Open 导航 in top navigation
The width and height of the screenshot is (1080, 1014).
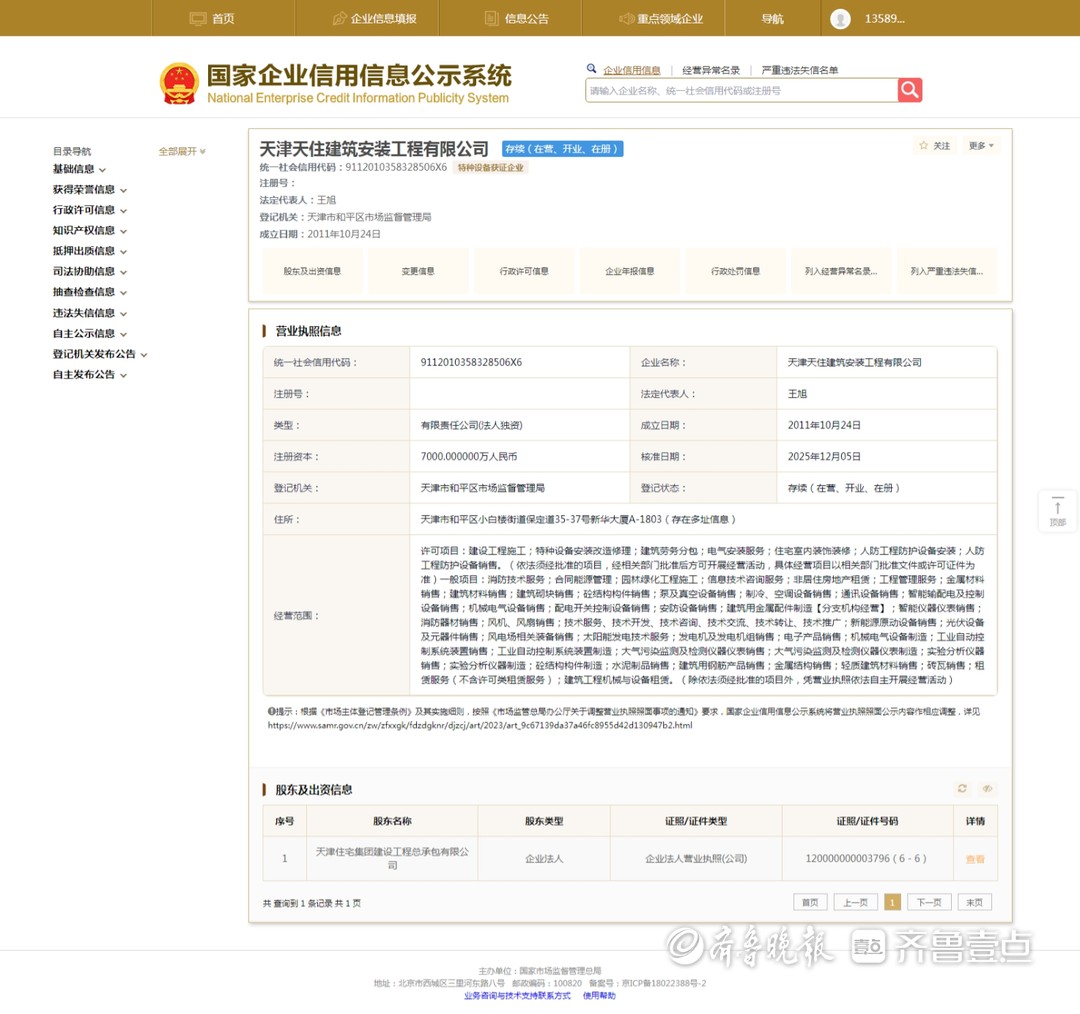[x=772, y=19]
